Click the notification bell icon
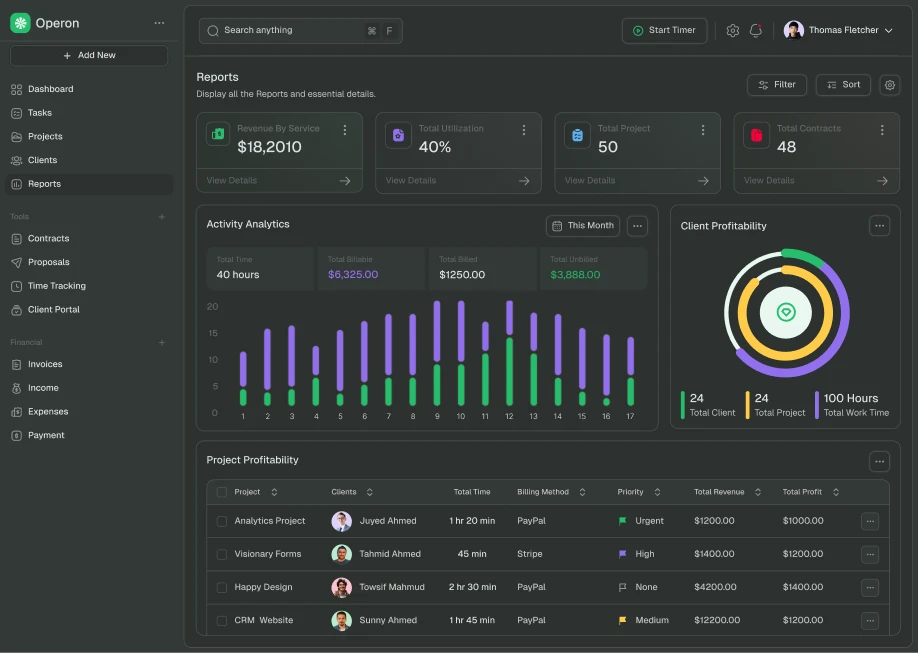This screenshot has width=918, height=653. 756,30
